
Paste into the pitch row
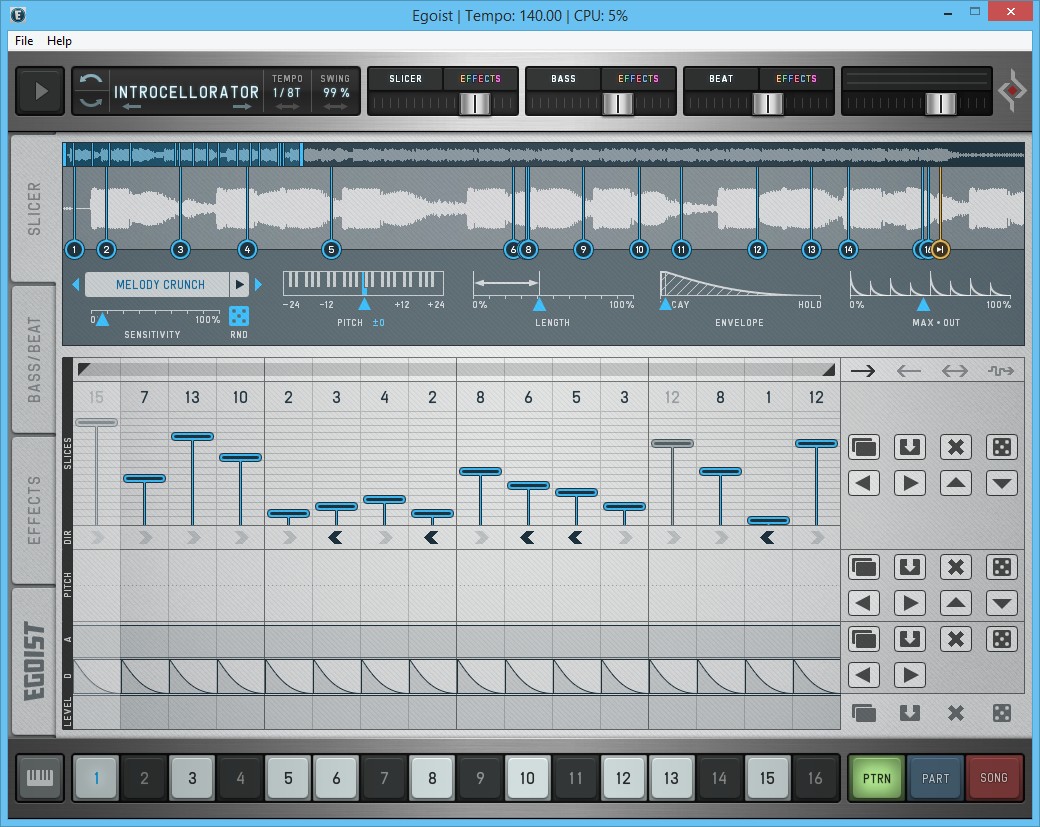coord(909,567)
